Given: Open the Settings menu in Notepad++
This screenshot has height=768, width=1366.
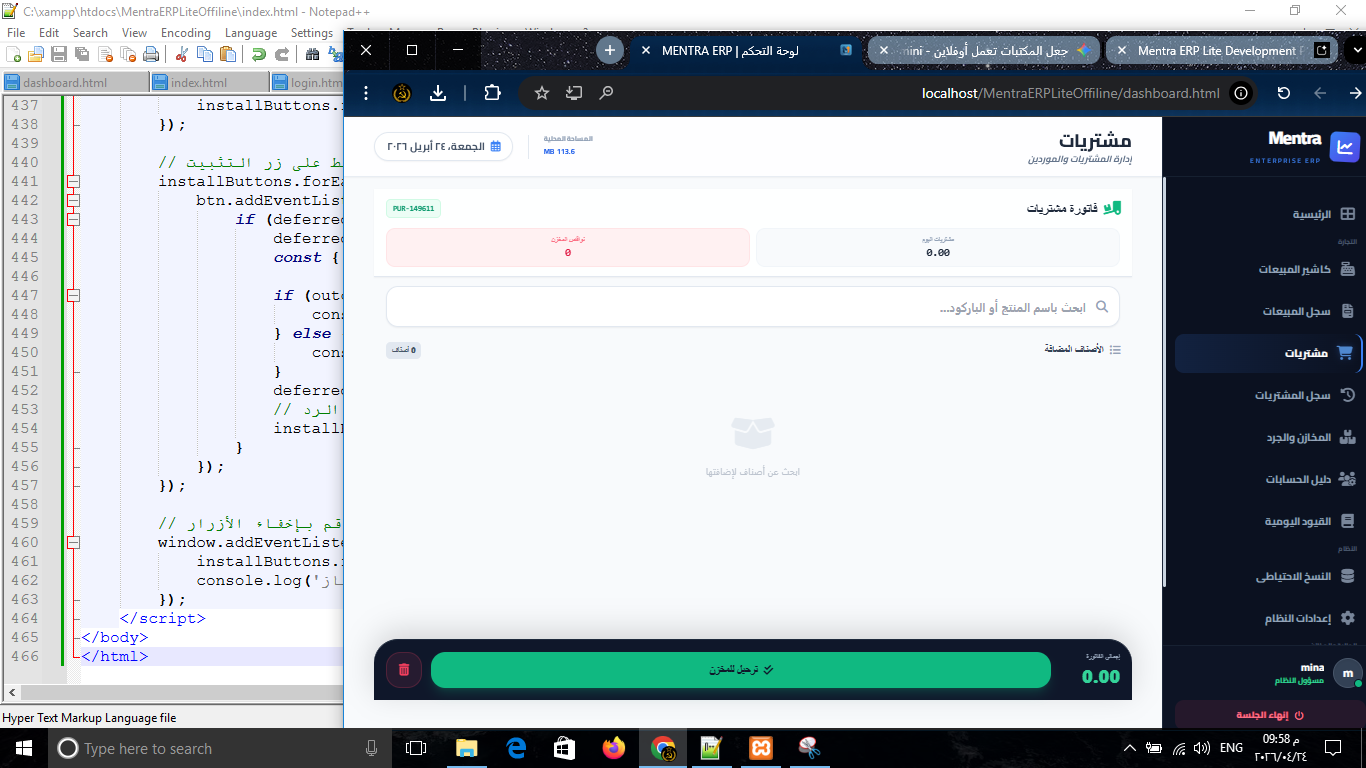Looking at the screenshot, I should point(312,32).
